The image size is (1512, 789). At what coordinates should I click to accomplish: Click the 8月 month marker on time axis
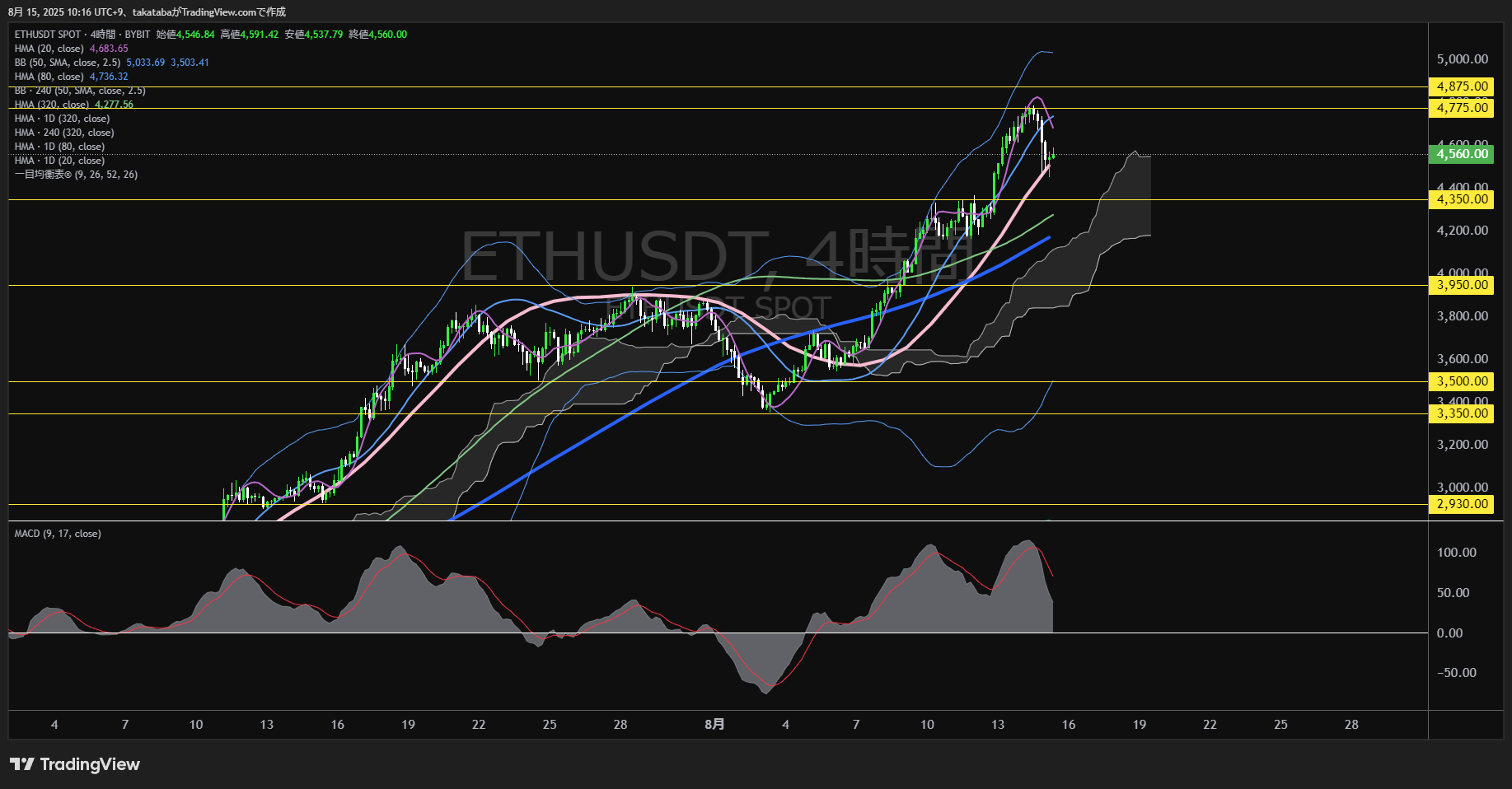715,725
